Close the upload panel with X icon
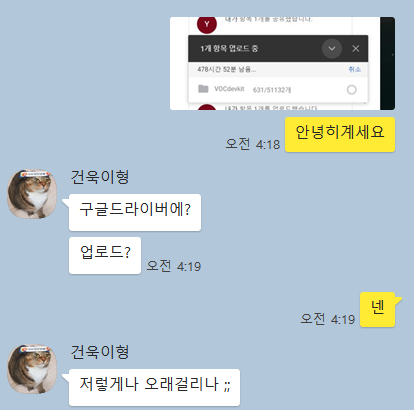Image resolution: width=414 pixels, height=410 pixels. 356,49
